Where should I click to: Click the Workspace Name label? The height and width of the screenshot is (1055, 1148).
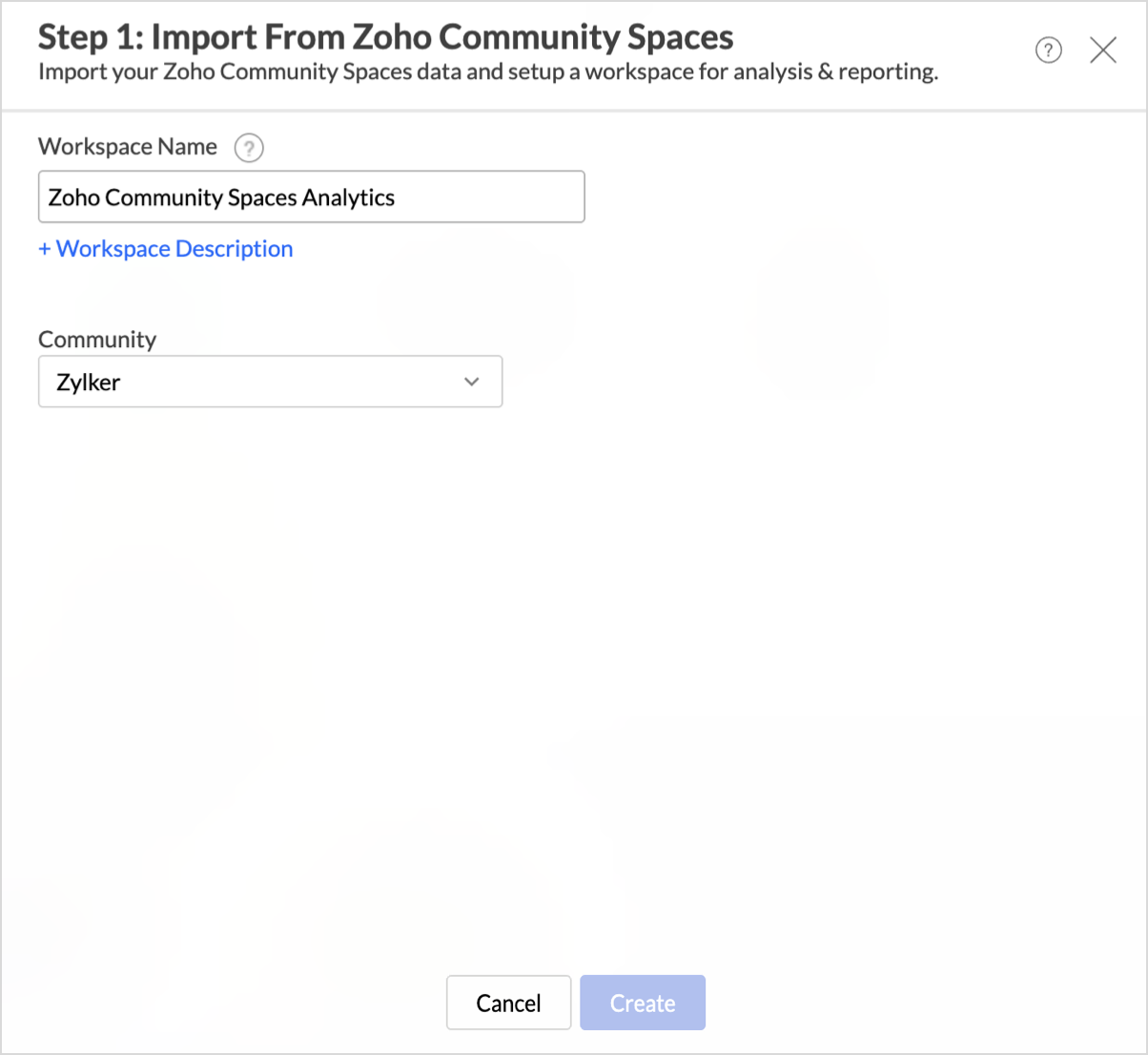(x=128, y=147)
